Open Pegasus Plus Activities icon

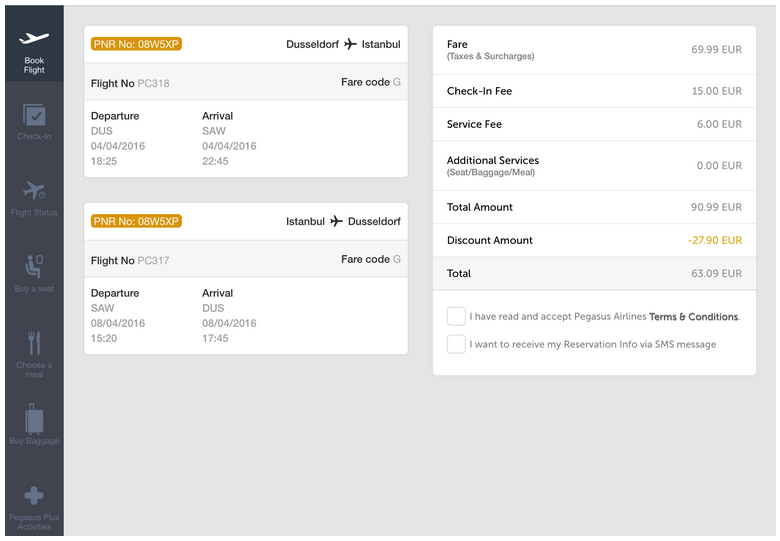click(34, 495)
